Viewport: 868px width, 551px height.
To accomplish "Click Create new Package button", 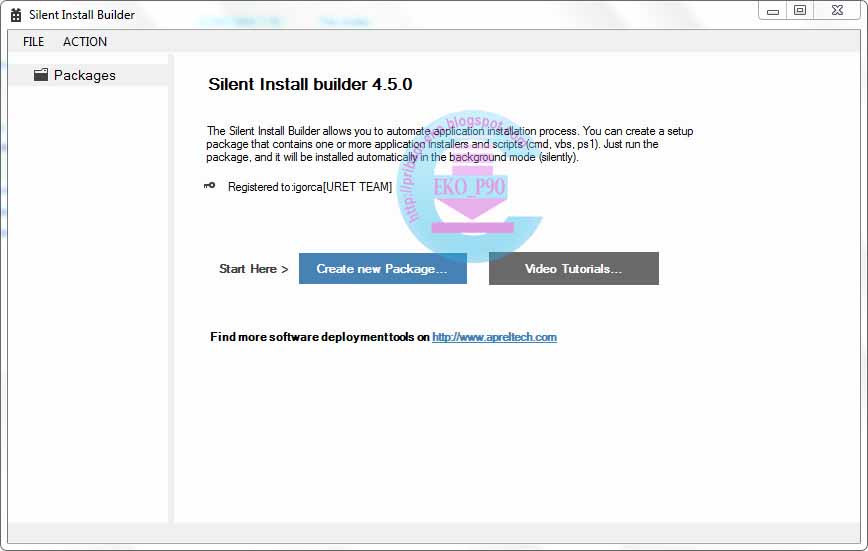I will click(383, 269).
